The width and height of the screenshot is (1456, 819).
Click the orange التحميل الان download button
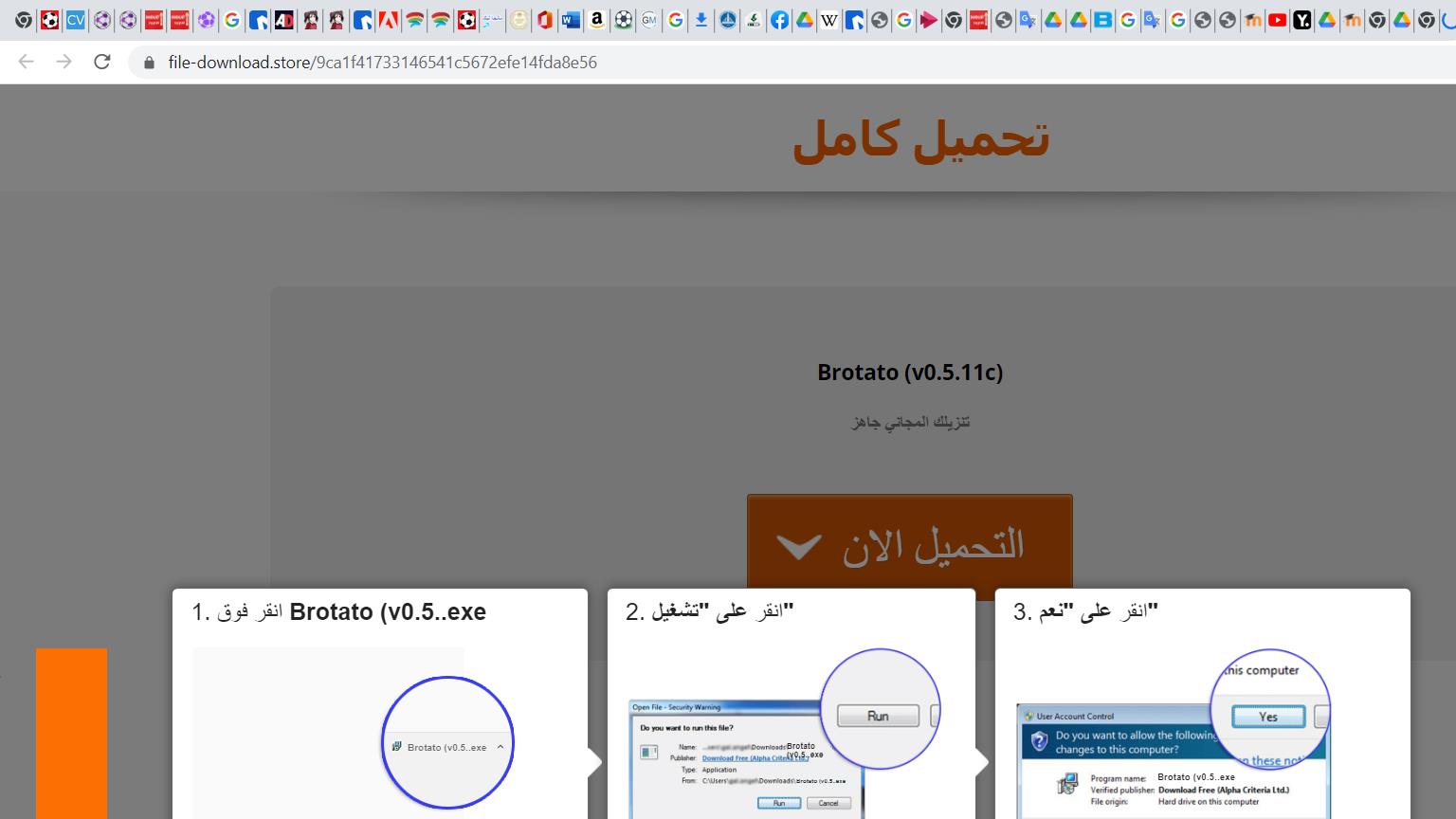click(909, 545)
